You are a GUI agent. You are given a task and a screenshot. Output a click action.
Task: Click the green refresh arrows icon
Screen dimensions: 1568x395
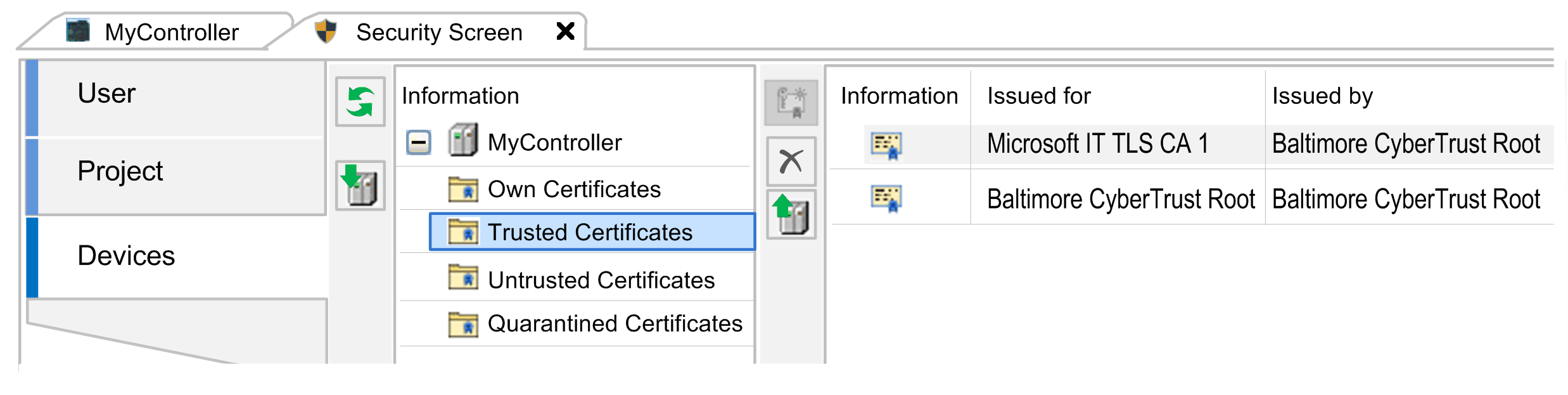360,102
